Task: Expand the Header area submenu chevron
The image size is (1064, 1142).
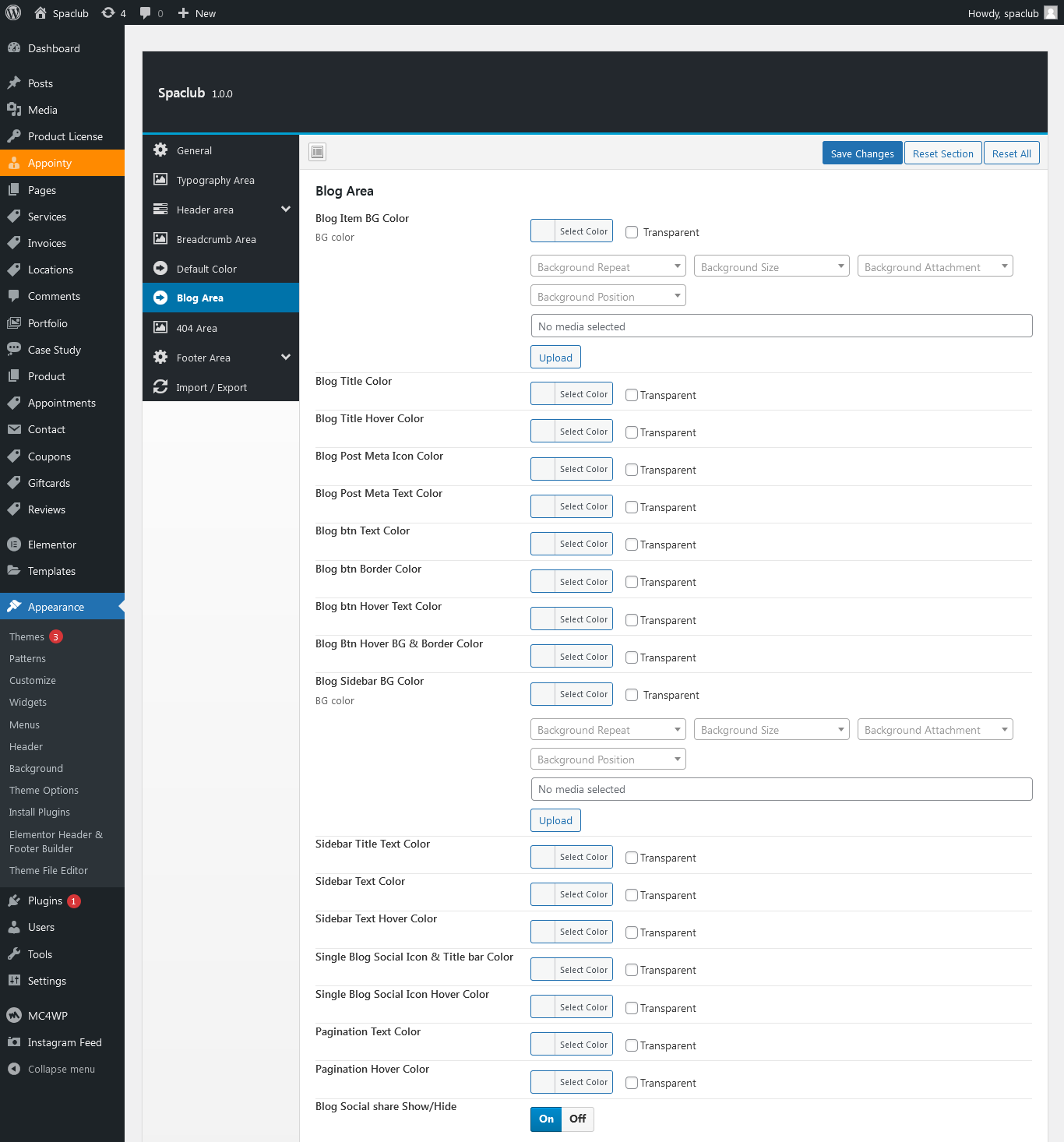Action: click(x=286, y=209)
